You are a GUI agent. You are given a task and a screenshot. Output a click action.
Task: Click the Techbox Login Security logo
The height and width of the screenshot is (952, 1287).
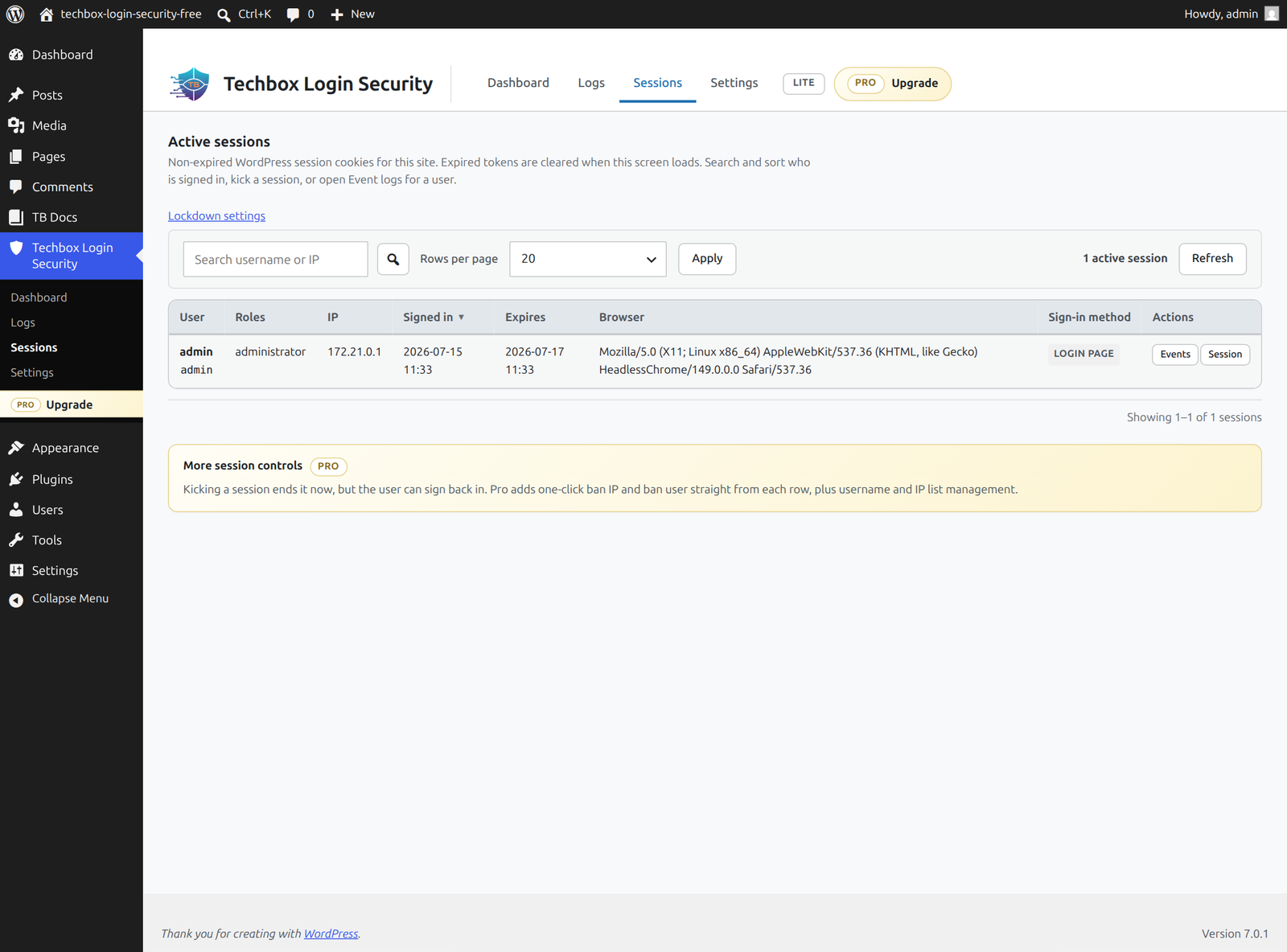pos(190,84)
